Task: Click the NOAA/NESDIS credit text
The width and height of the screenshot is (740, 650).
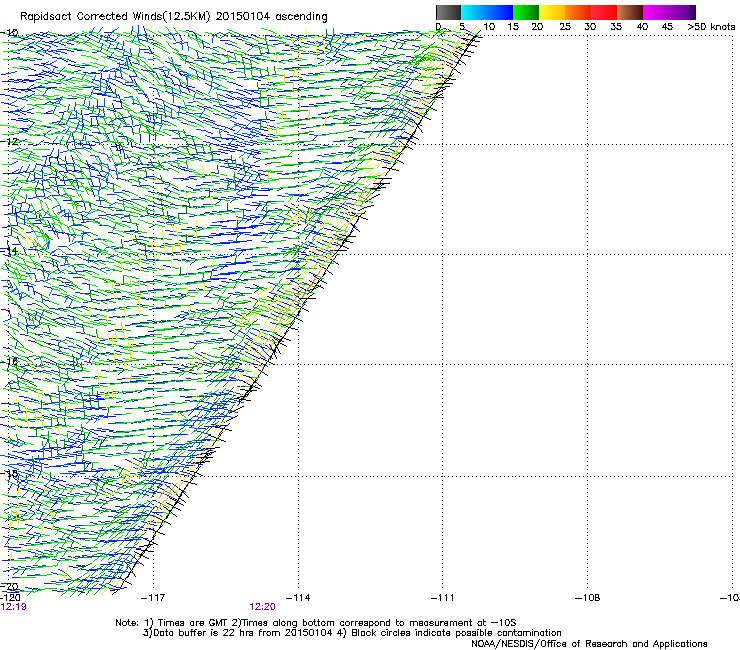Action: click(589, 644)
